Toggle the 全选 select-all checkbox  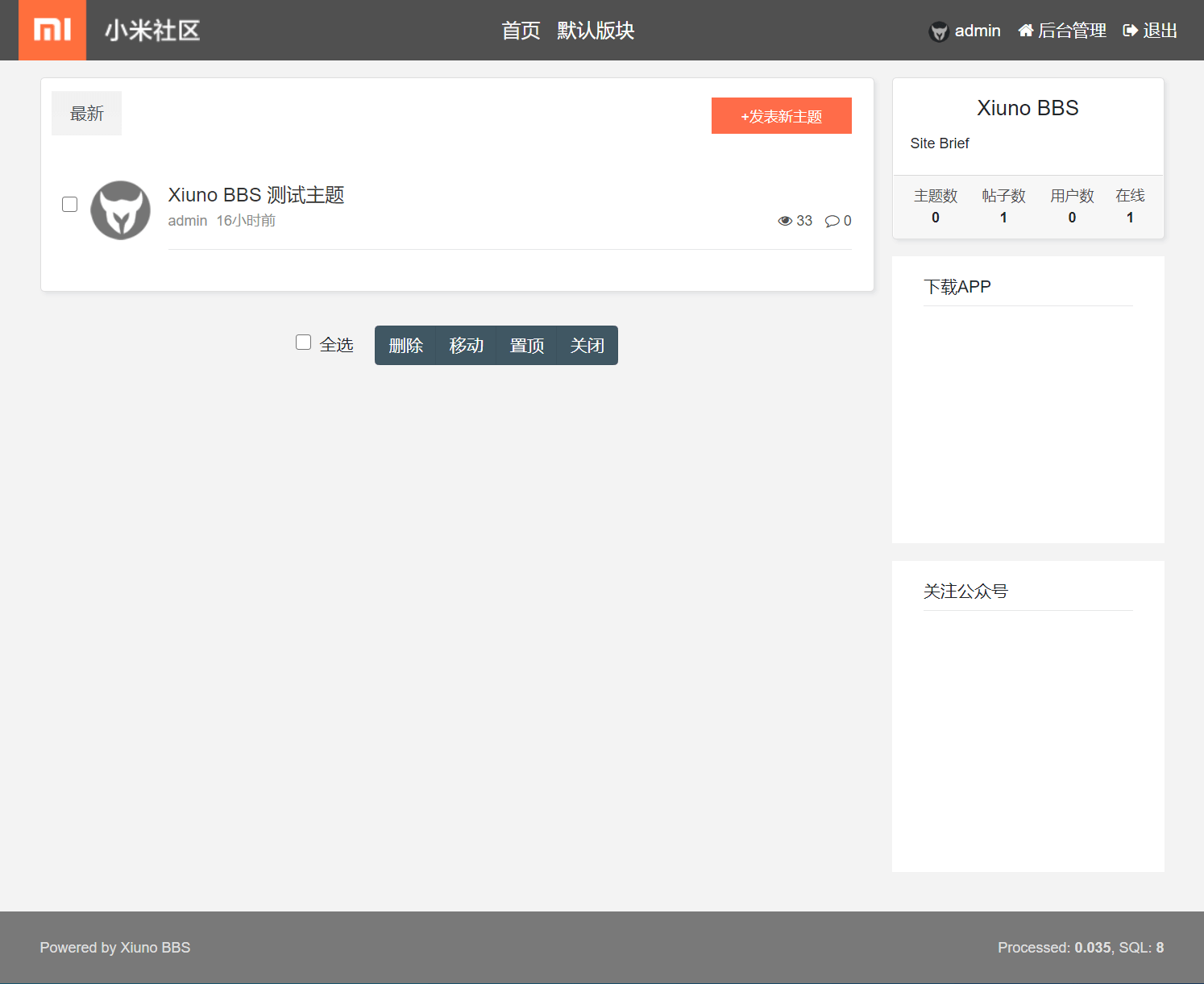click(x=304, y=343)
